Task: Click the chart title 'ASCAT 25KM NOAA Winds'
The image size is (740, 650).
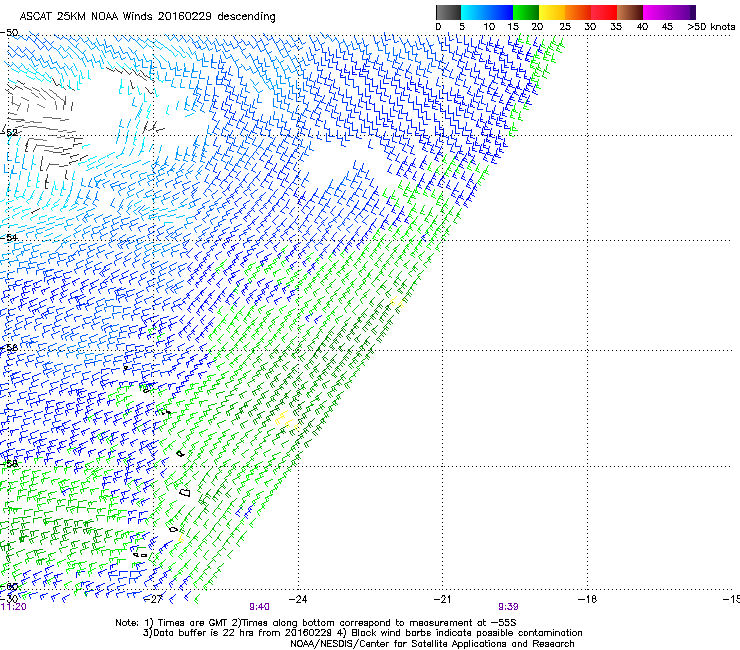Action: [87, 16]
